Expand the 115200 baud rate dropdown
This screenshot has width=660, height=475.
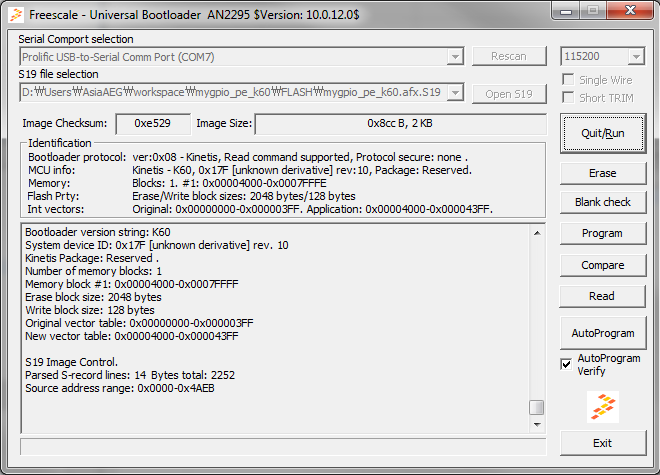636,56
